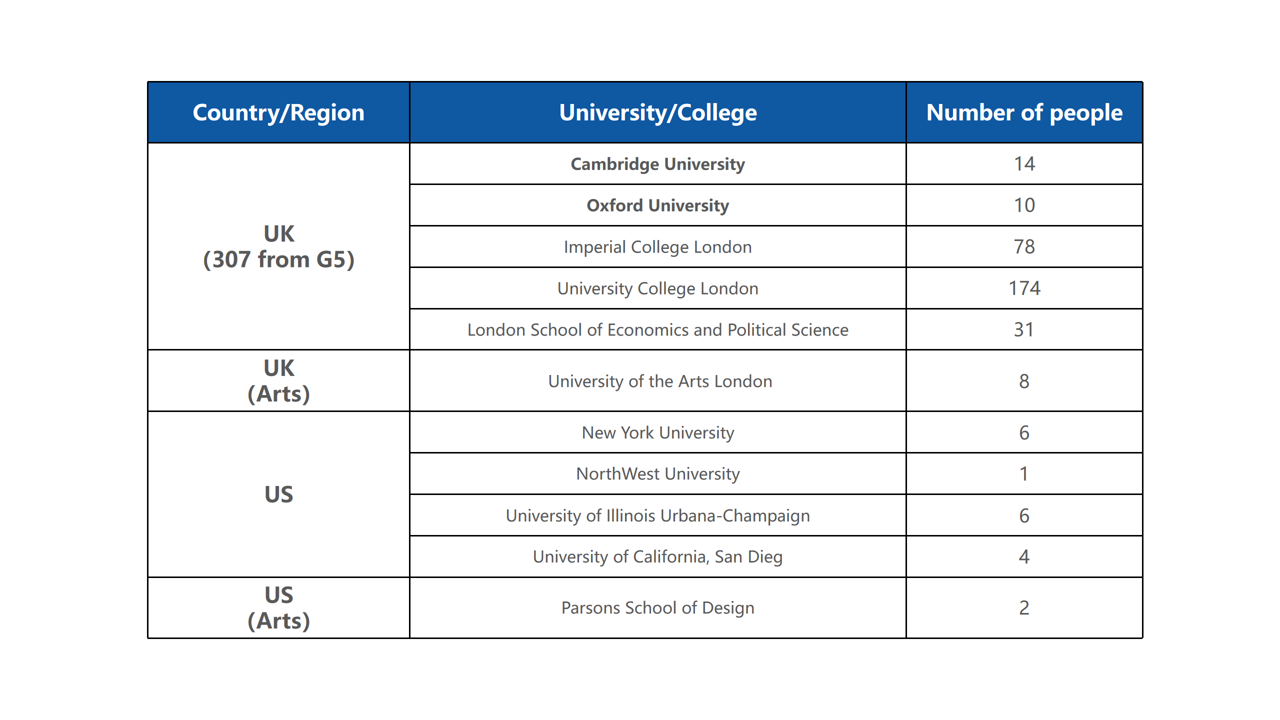This screenshot has height=720, width=1280.
Task: Select the UK (307 from G5) cell
Action: click(279, 247)
